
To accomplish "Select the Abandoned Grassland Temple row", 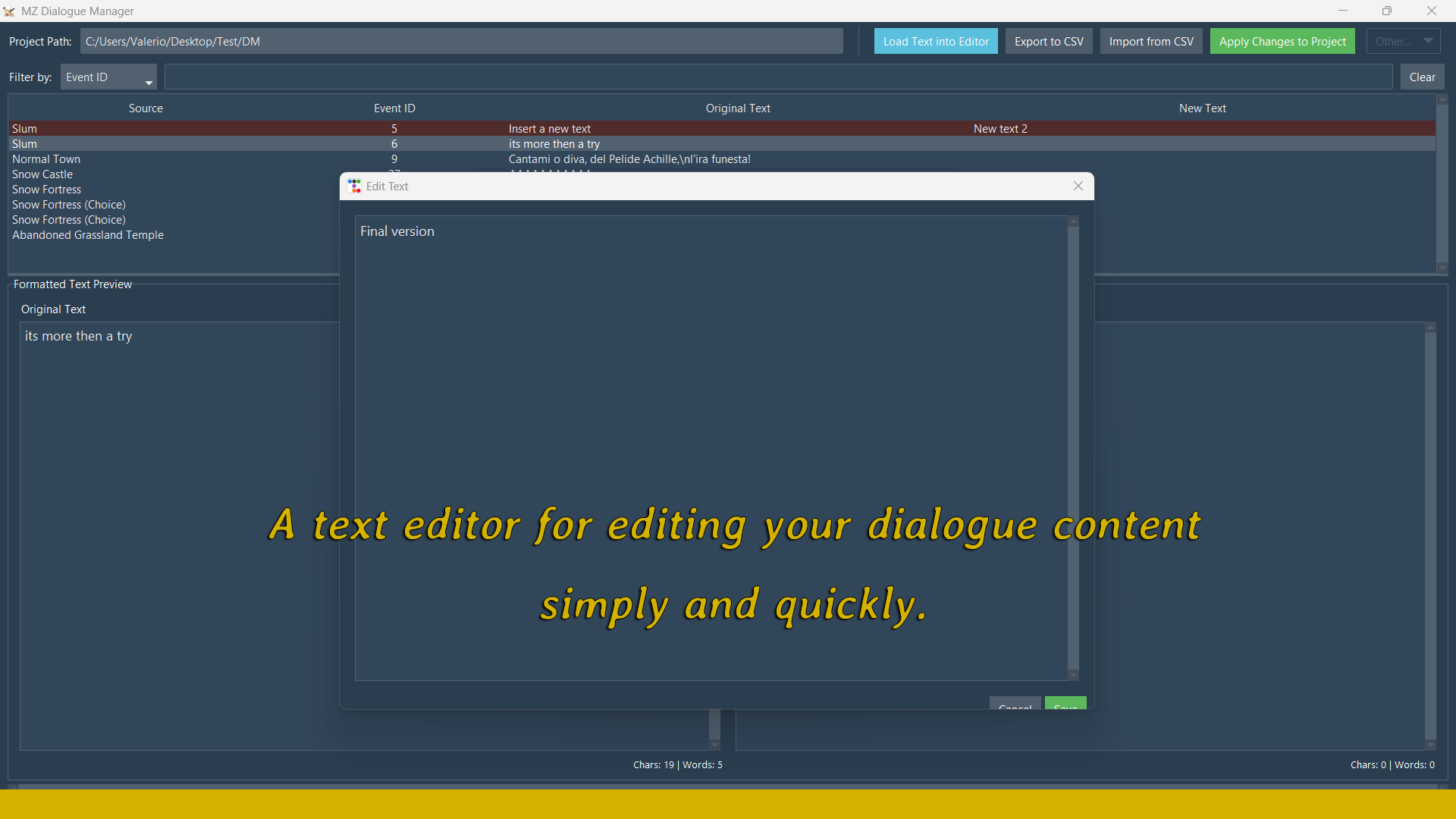I will coord(88,235).
